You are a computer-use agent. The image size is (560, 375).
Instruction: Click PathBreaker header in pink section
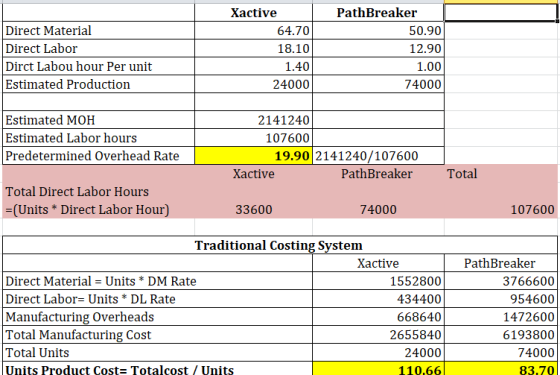click(x=377, y=174)
